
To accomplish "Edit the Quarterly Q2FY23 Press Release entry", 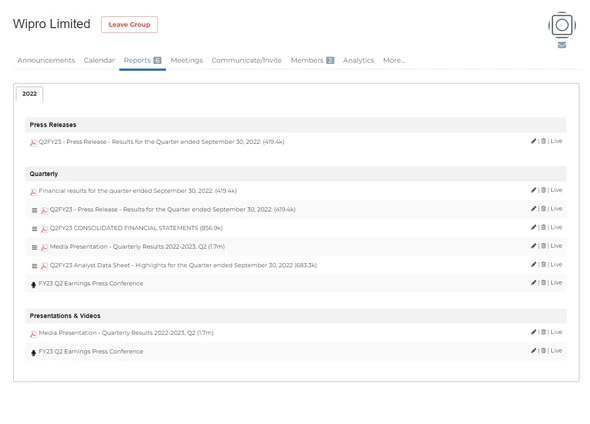I will (x=533, y=209).
